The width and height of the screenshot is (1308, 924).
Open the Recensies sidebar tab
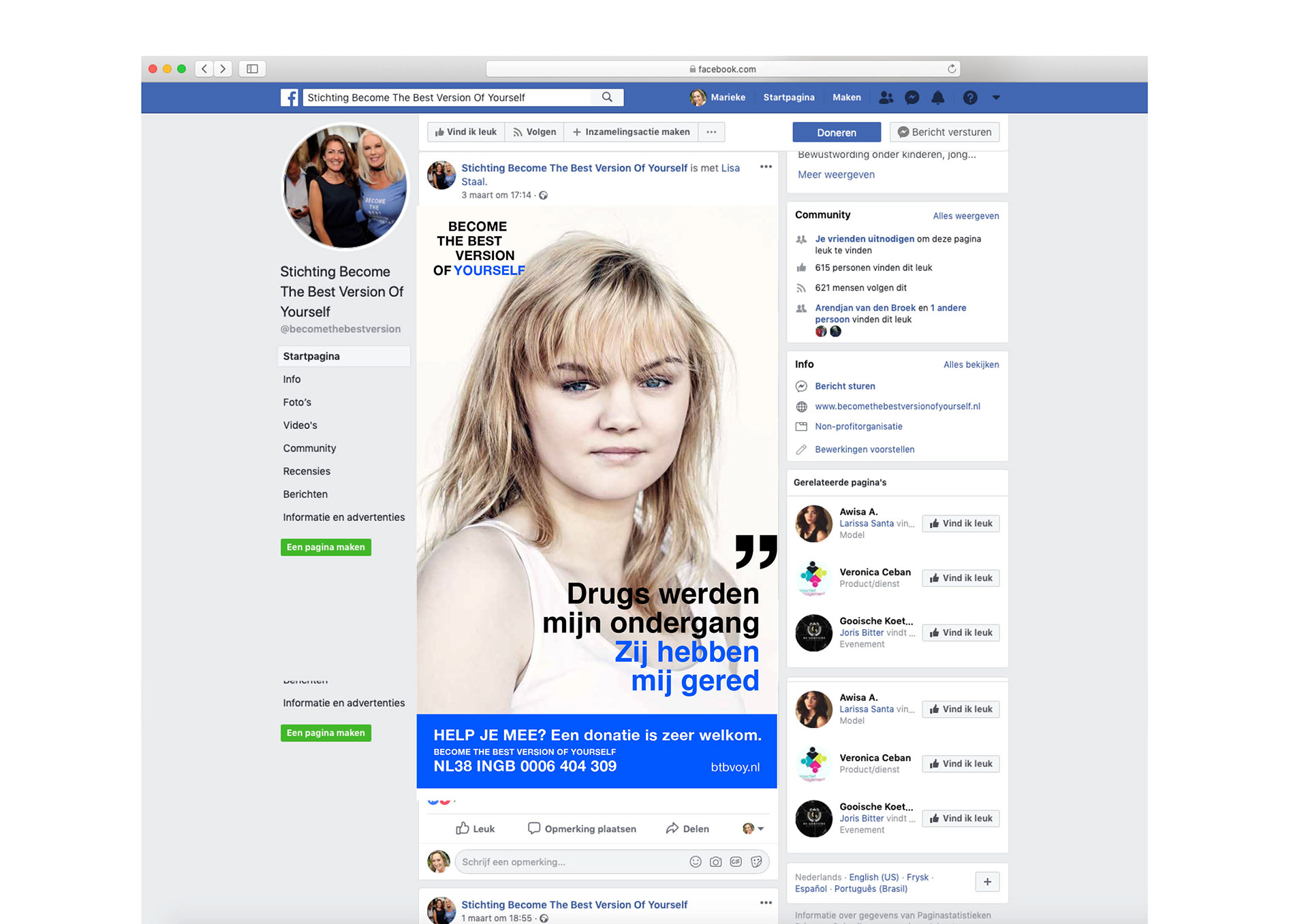coord(307,471)
